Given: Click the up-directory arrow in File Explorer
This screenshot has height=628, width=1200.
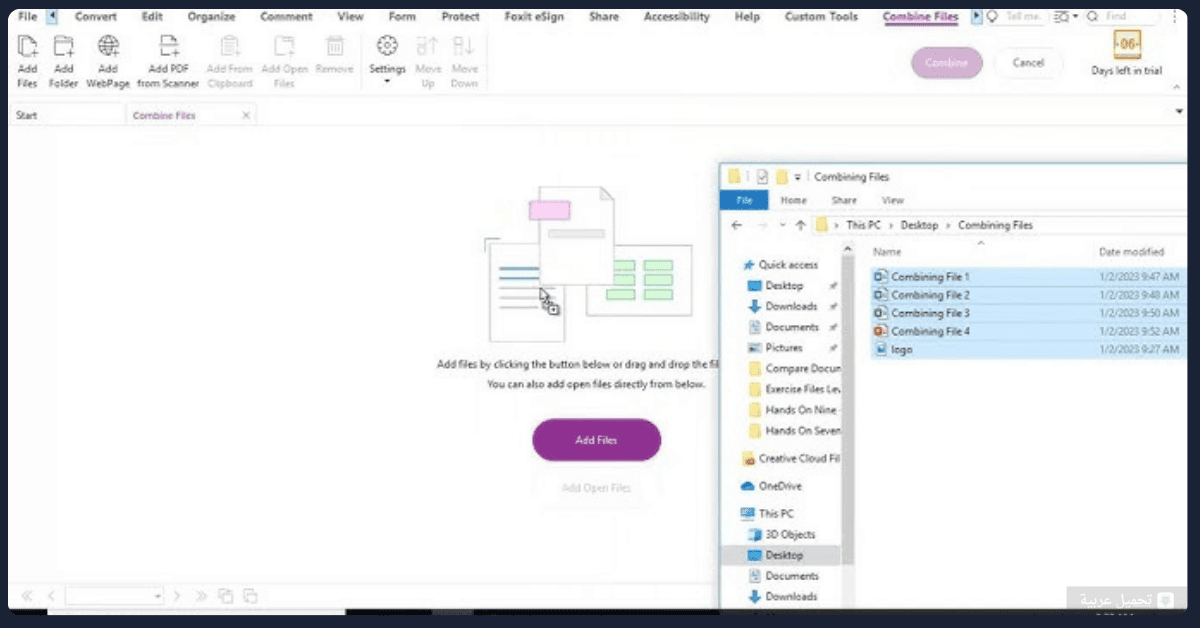Looking at the screenshot, I should coord(800,225).
